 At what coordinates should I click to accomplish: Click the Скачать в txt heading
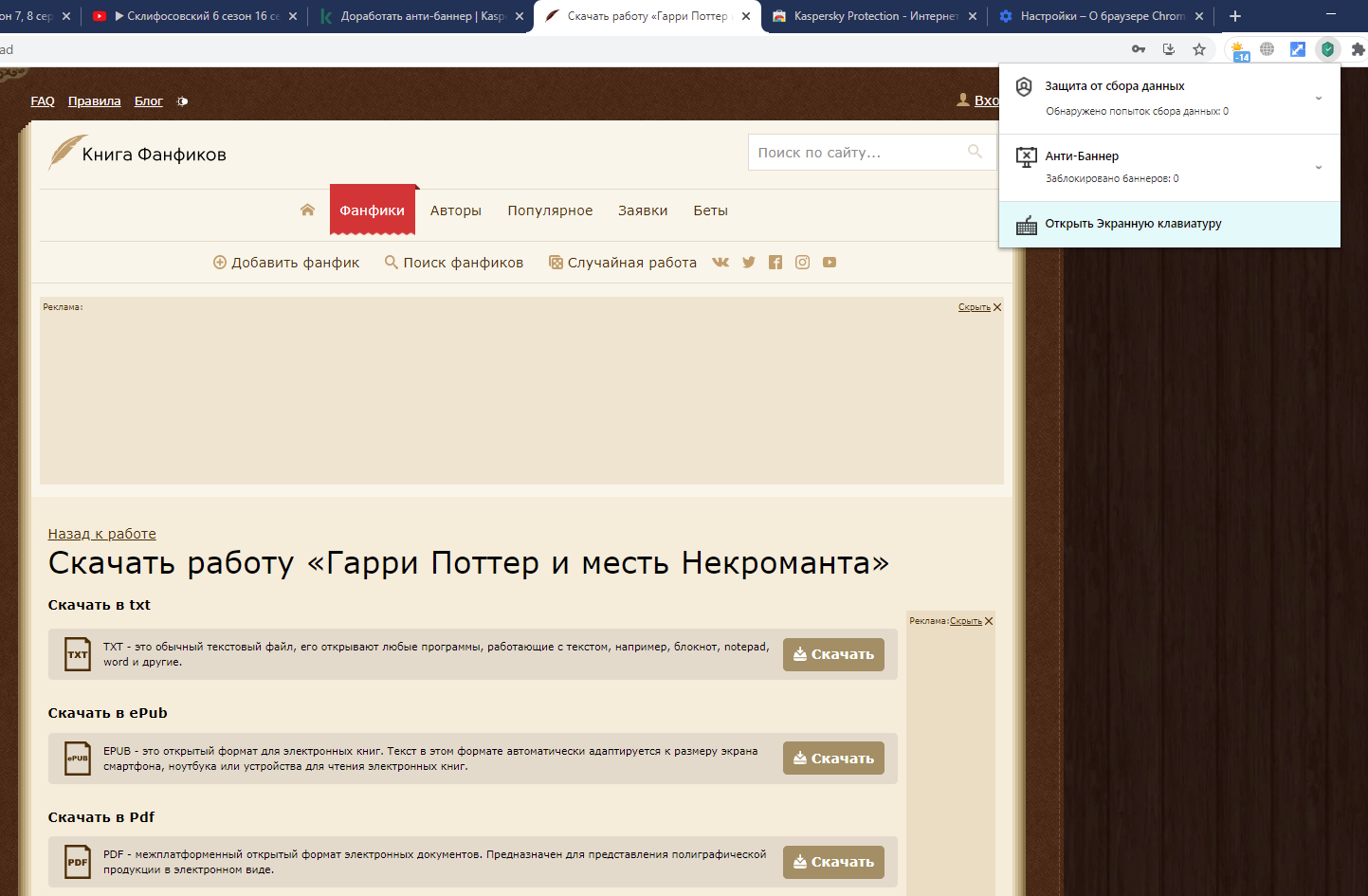pyautogui.click(x=100, y=605)
